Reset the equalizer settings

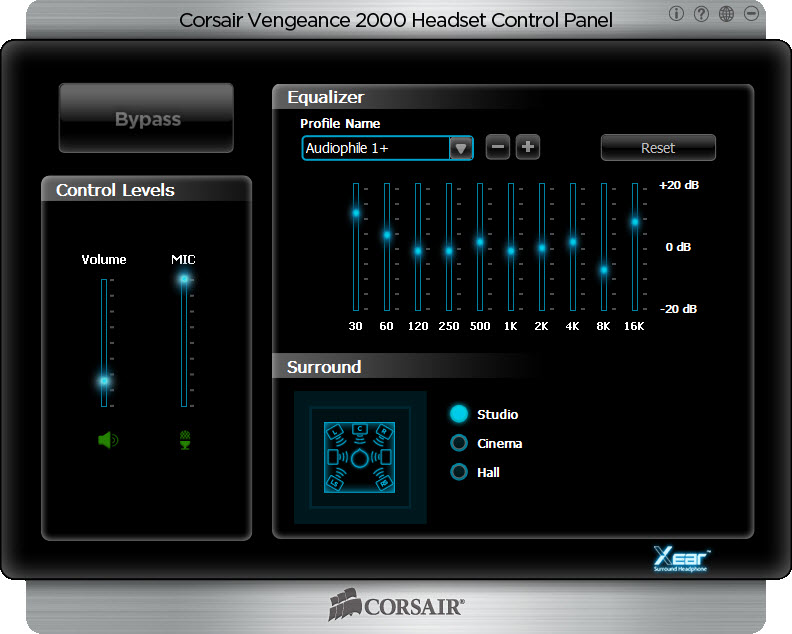coord(658,148)
